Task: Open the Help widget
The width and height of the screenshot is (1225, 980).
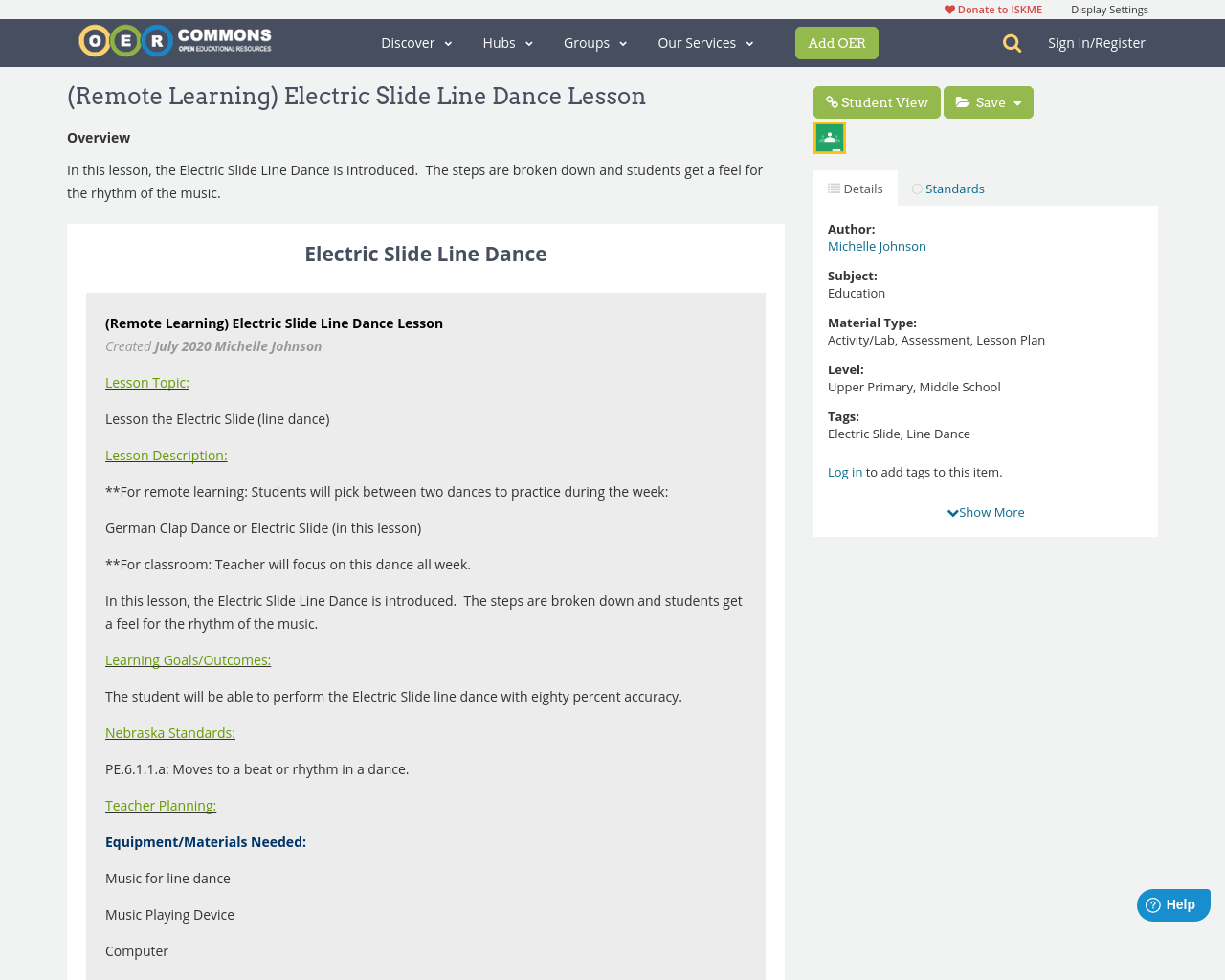Action: coord(1173,903)
